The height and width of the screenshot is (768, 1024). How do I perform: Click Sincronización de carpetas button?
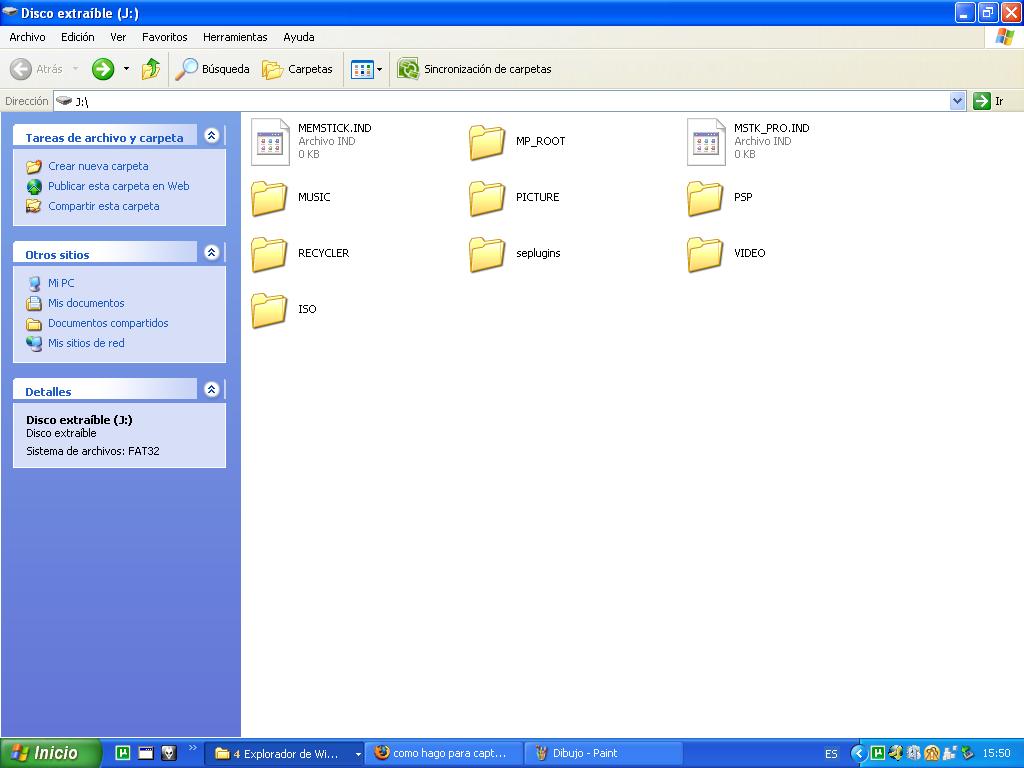(x=475, y=69)
